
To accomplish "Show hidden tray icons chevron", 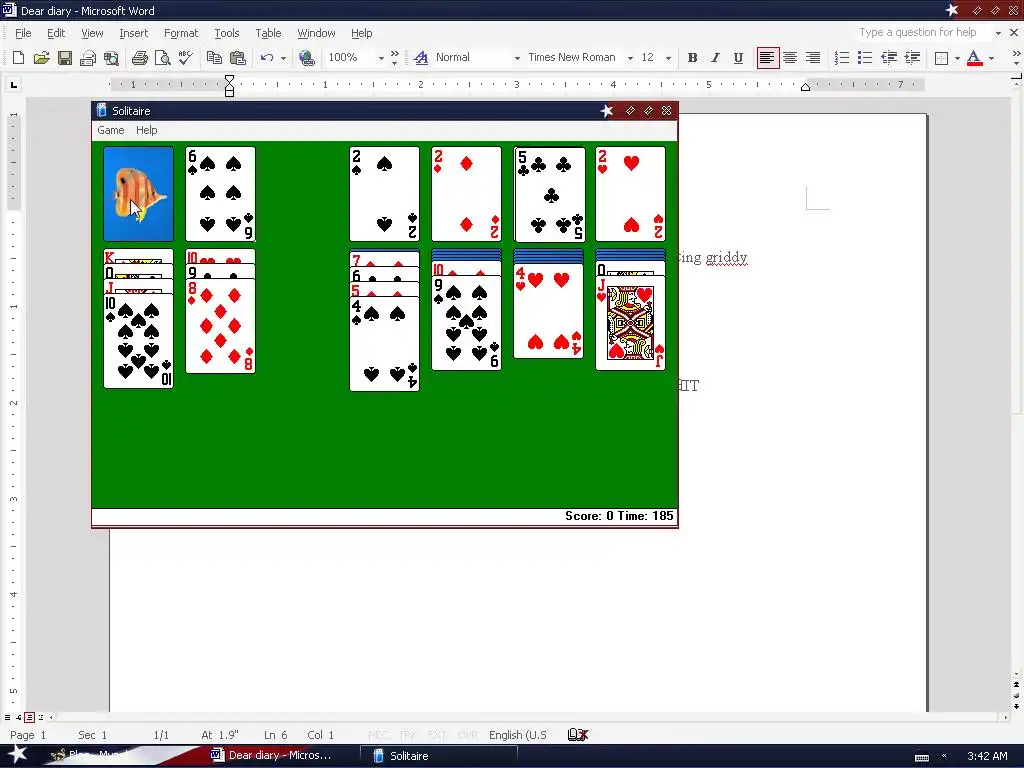I will (944, 756).
